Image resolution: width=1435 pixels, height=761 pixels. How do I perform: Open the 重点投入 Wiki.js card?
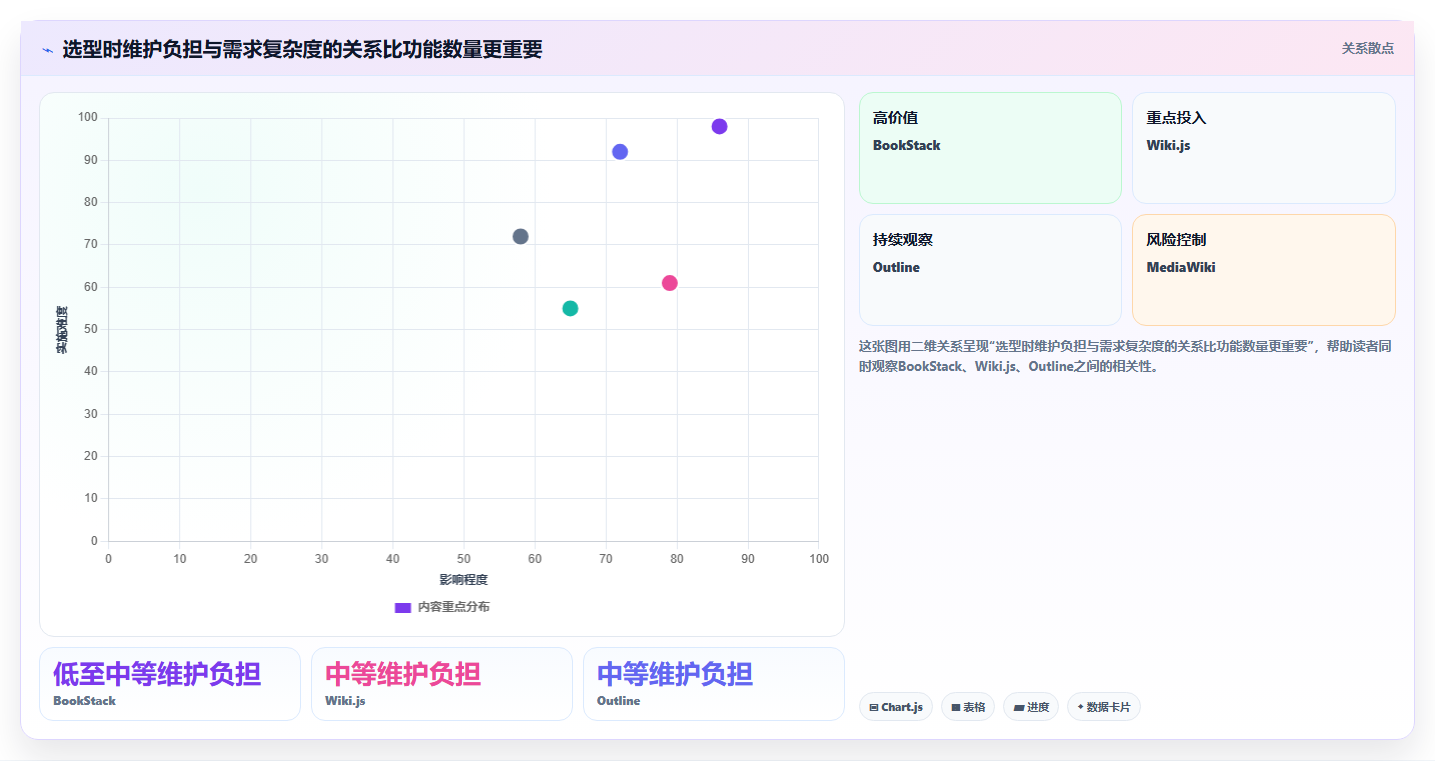(x=1264, y=148)
